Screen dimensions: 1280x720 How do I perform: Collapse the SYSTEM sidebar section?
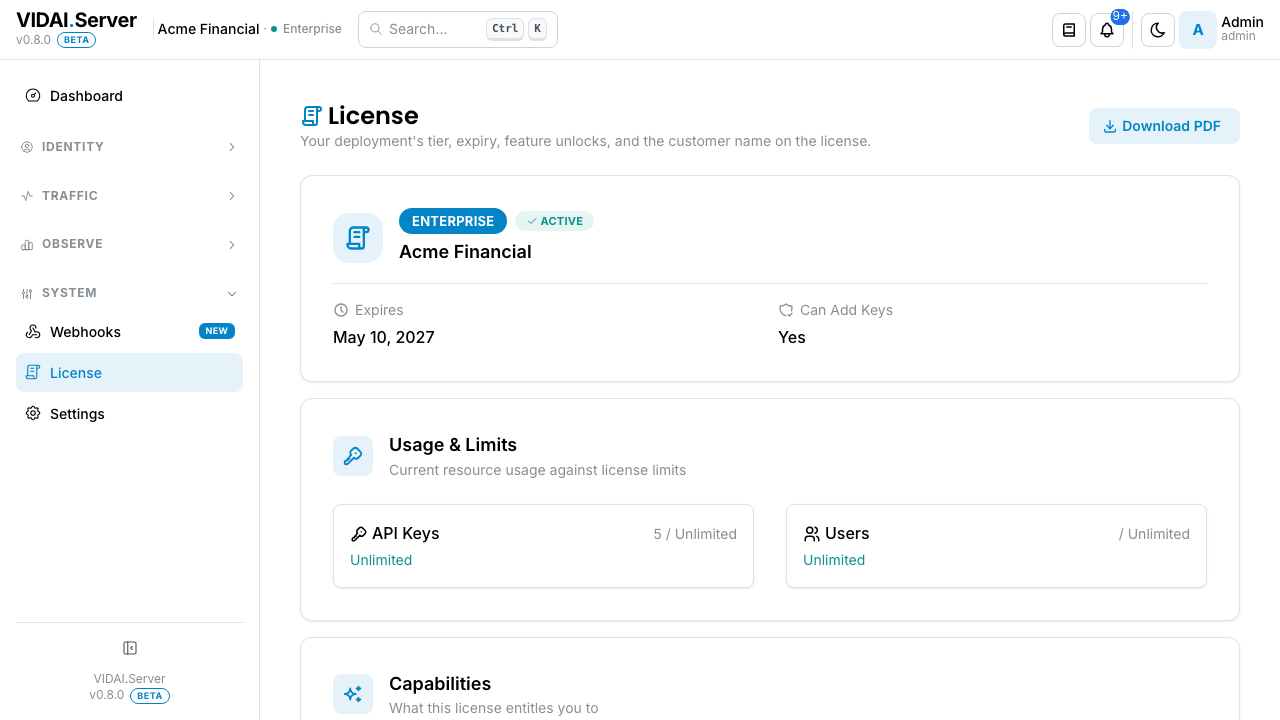(129, 293)
